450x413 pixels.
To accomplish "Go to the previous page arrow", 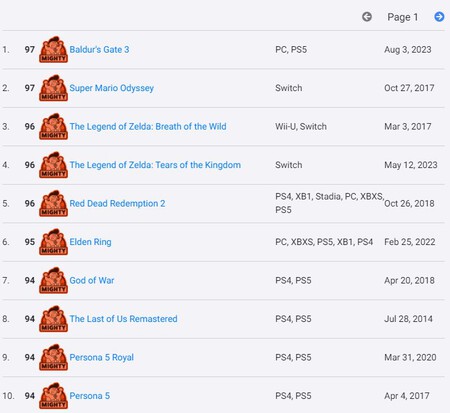I will 367,17.
